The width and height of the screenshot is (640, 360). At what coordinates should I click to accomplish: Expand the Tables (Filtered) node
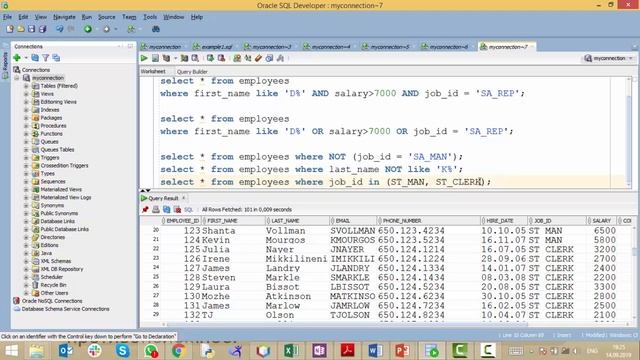[26, 86]
